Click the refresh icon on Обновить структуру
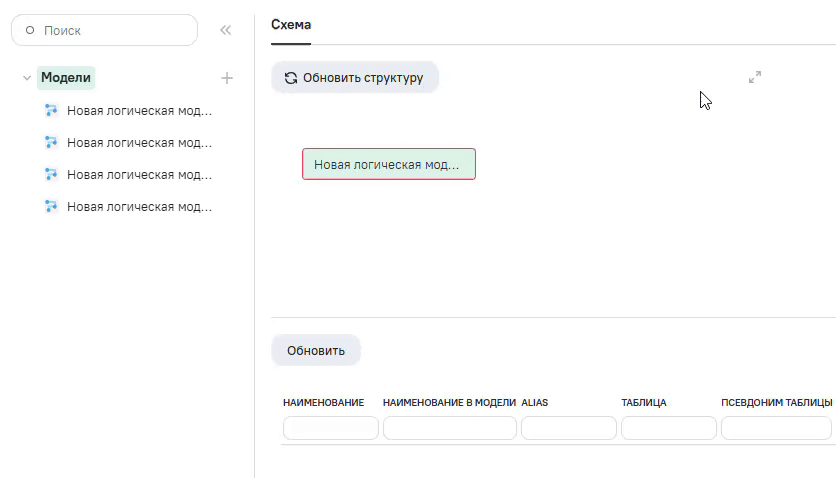Screen dimensions: 836x478 pyautogui.click(x=291, y=78)
